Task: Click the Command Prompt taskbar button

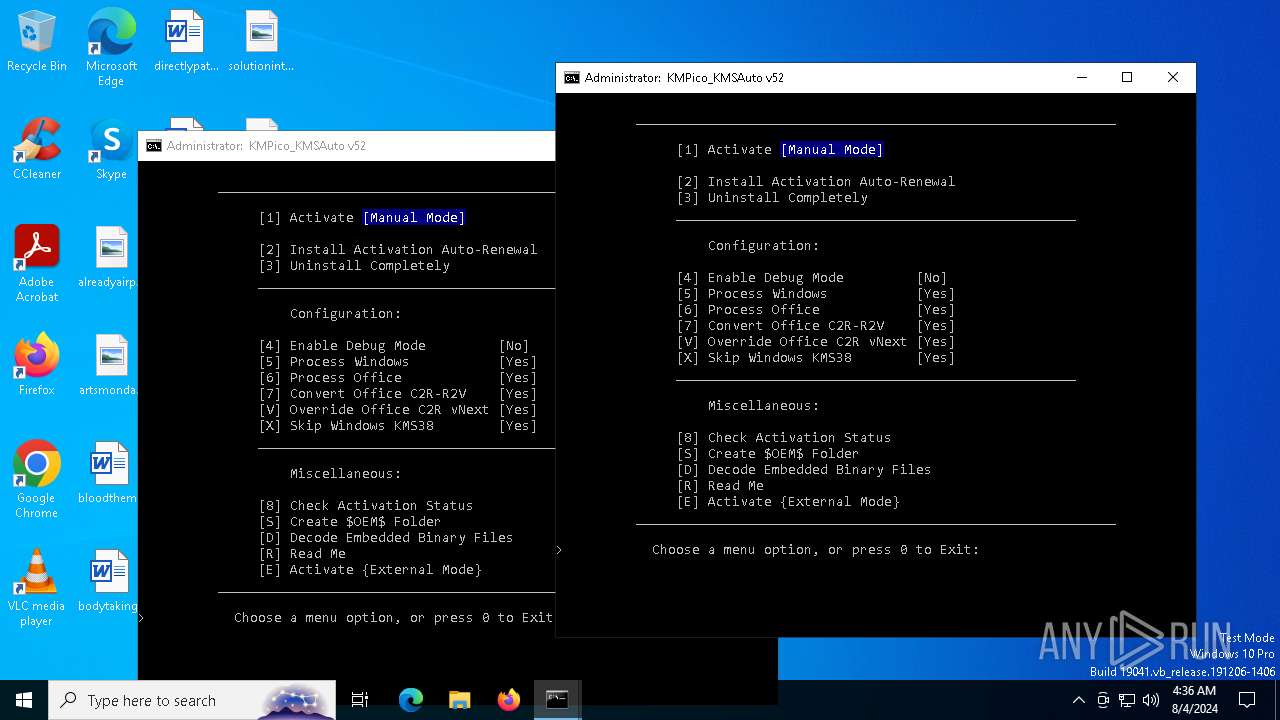Action: 557,700
